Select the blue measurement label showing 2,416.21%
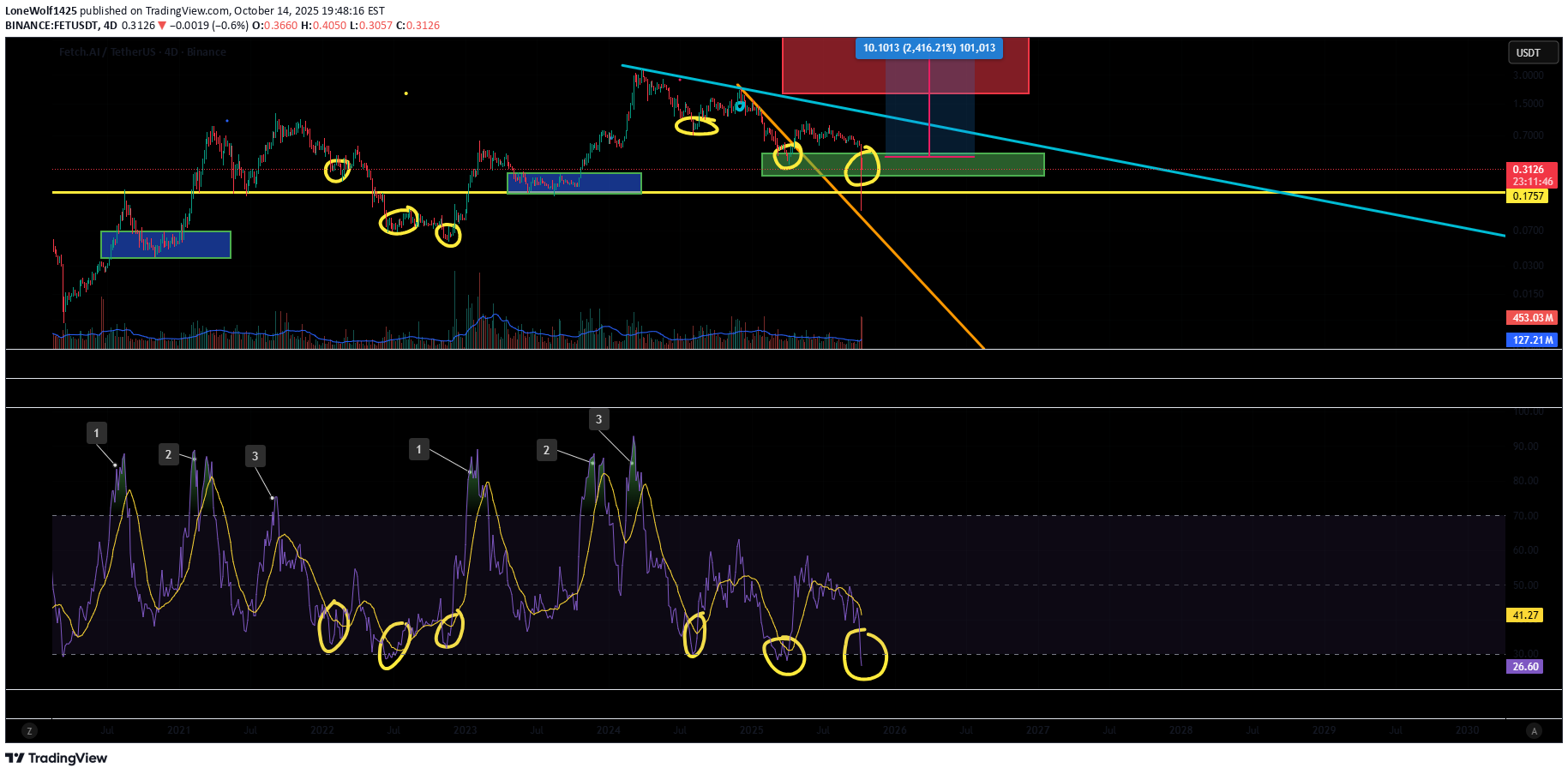Image resolution: width=1568 pixels, height=774 pixels. pos(928,48)
